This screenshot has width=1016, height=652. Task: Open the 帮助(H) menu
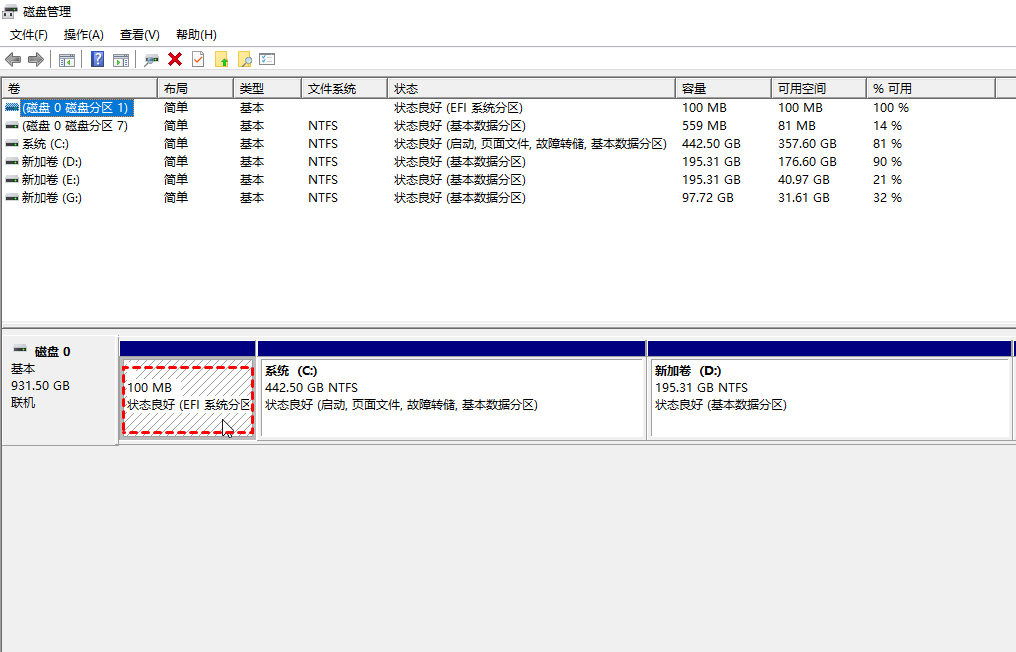pyautogui.click(x=196, y=35)
